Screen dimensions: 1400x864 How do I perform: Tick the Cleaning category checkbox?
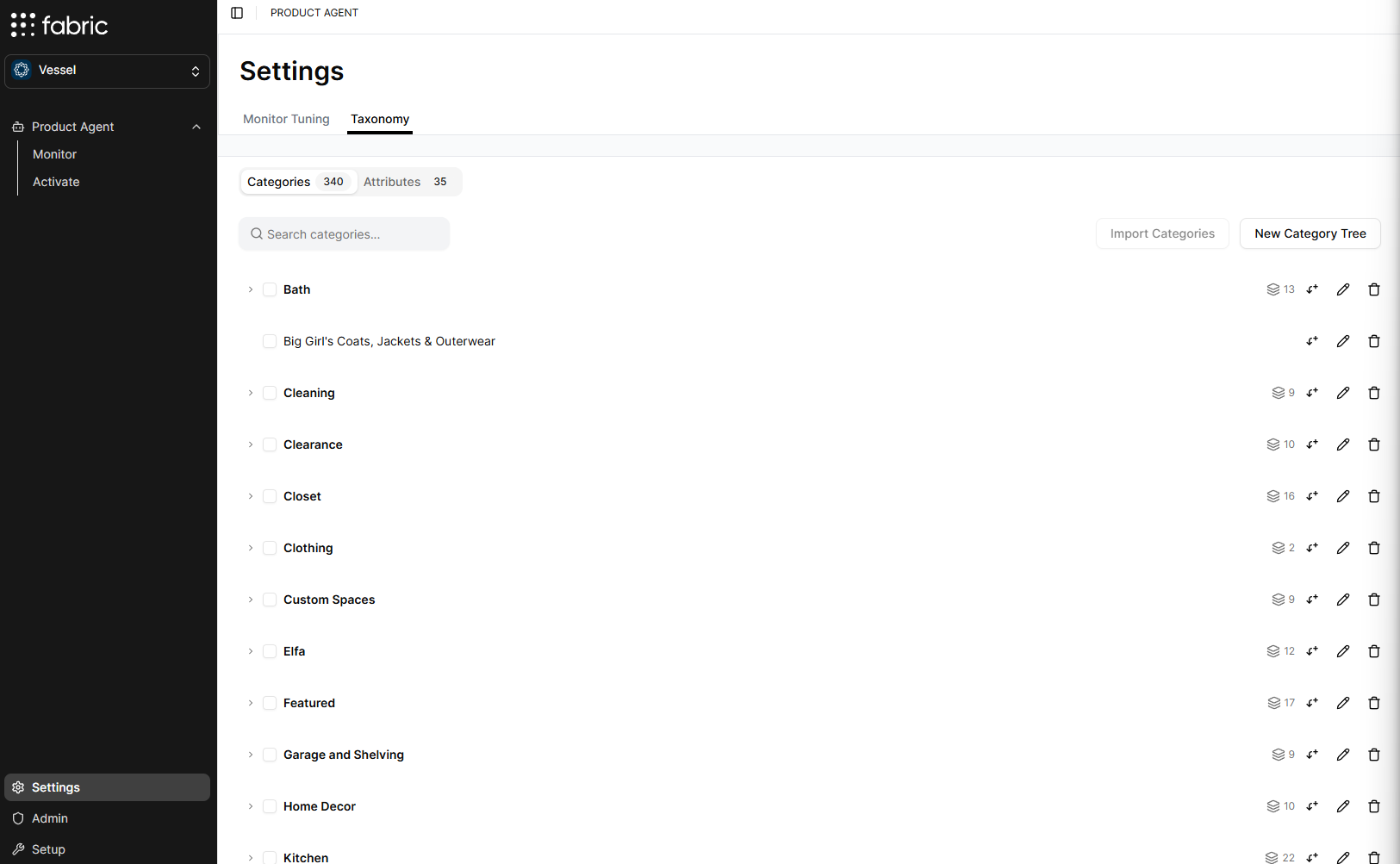click(270, 393)
